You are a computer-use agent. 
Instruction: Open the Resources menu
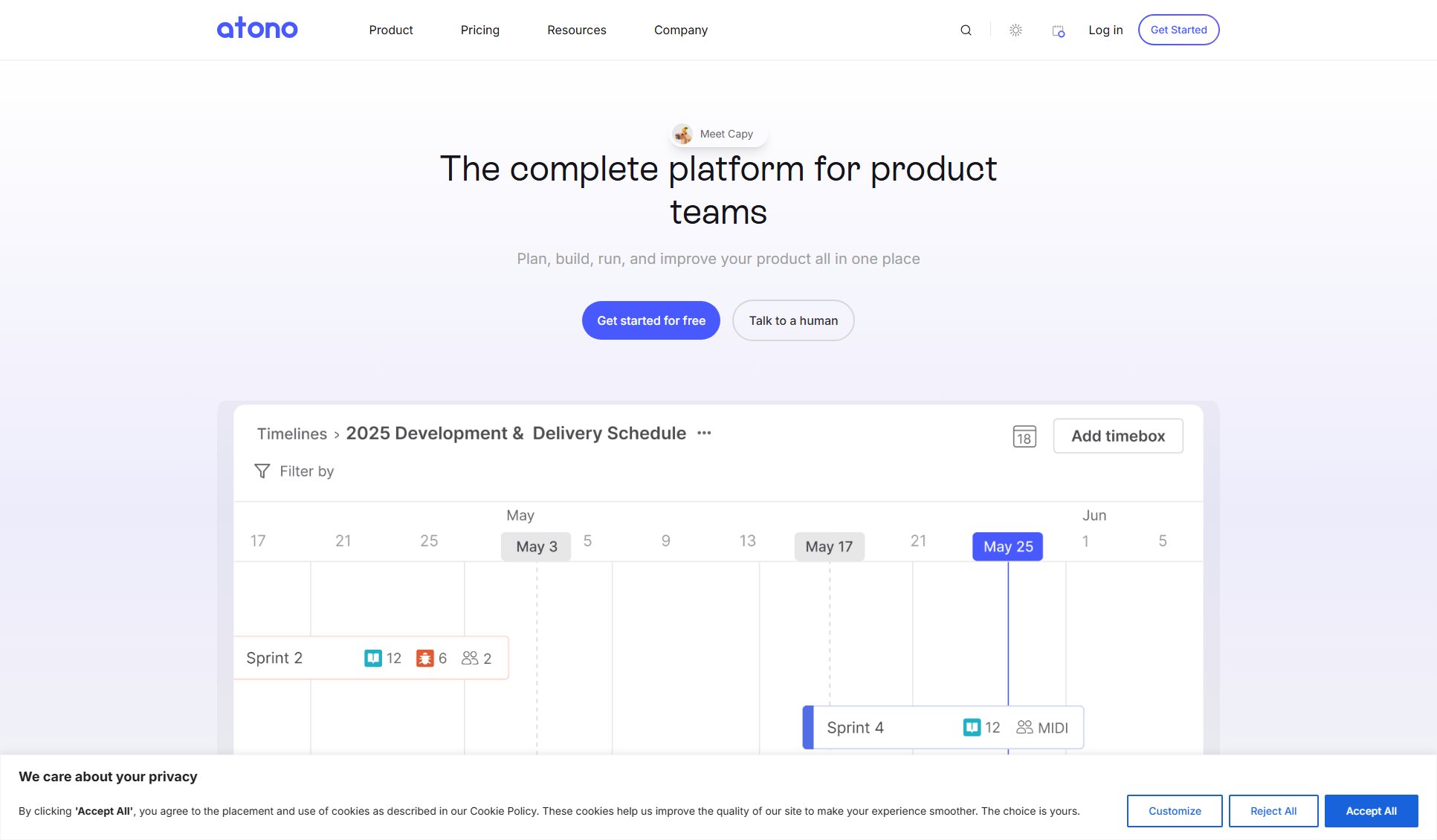pyautogui.click(x=577, y=30)
